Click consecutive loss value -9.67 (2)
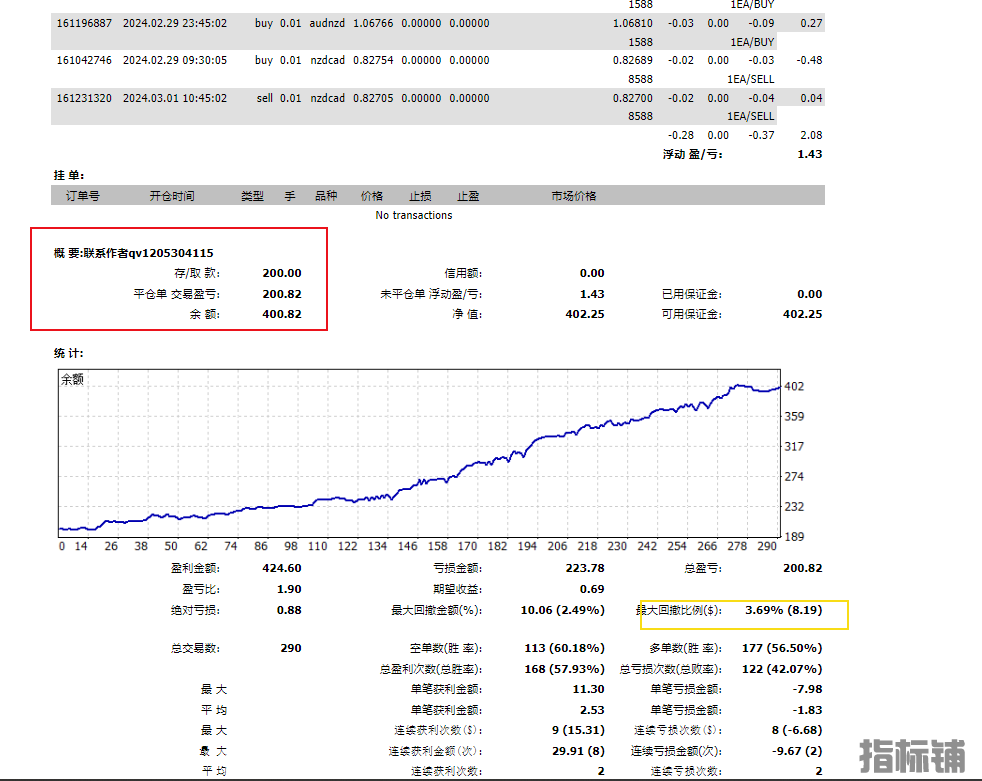The height and width of the screenshot is (781, 982). [797, 751]
